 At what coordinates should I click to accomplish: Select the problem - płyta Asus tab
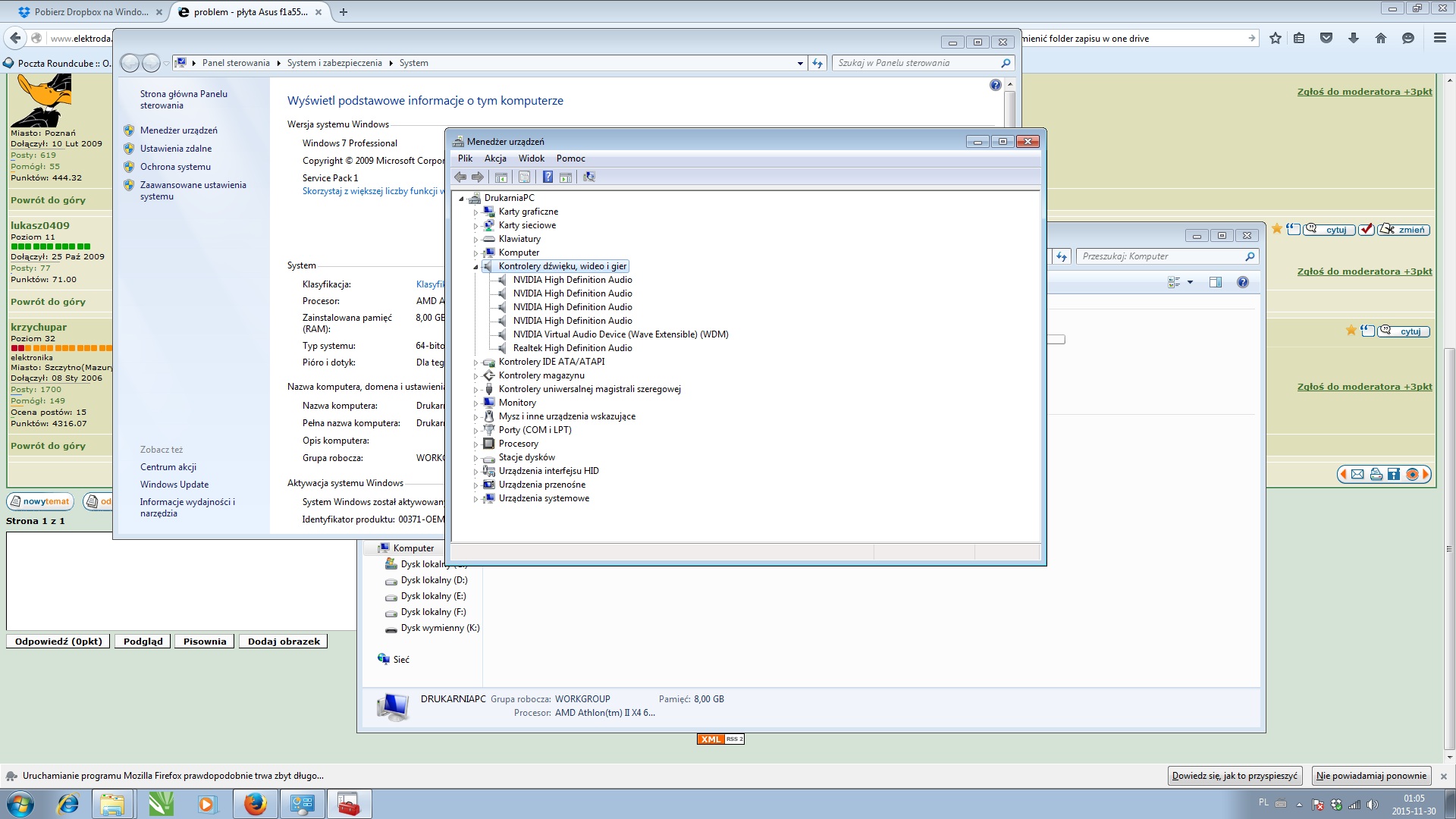[x=250, y=12]
